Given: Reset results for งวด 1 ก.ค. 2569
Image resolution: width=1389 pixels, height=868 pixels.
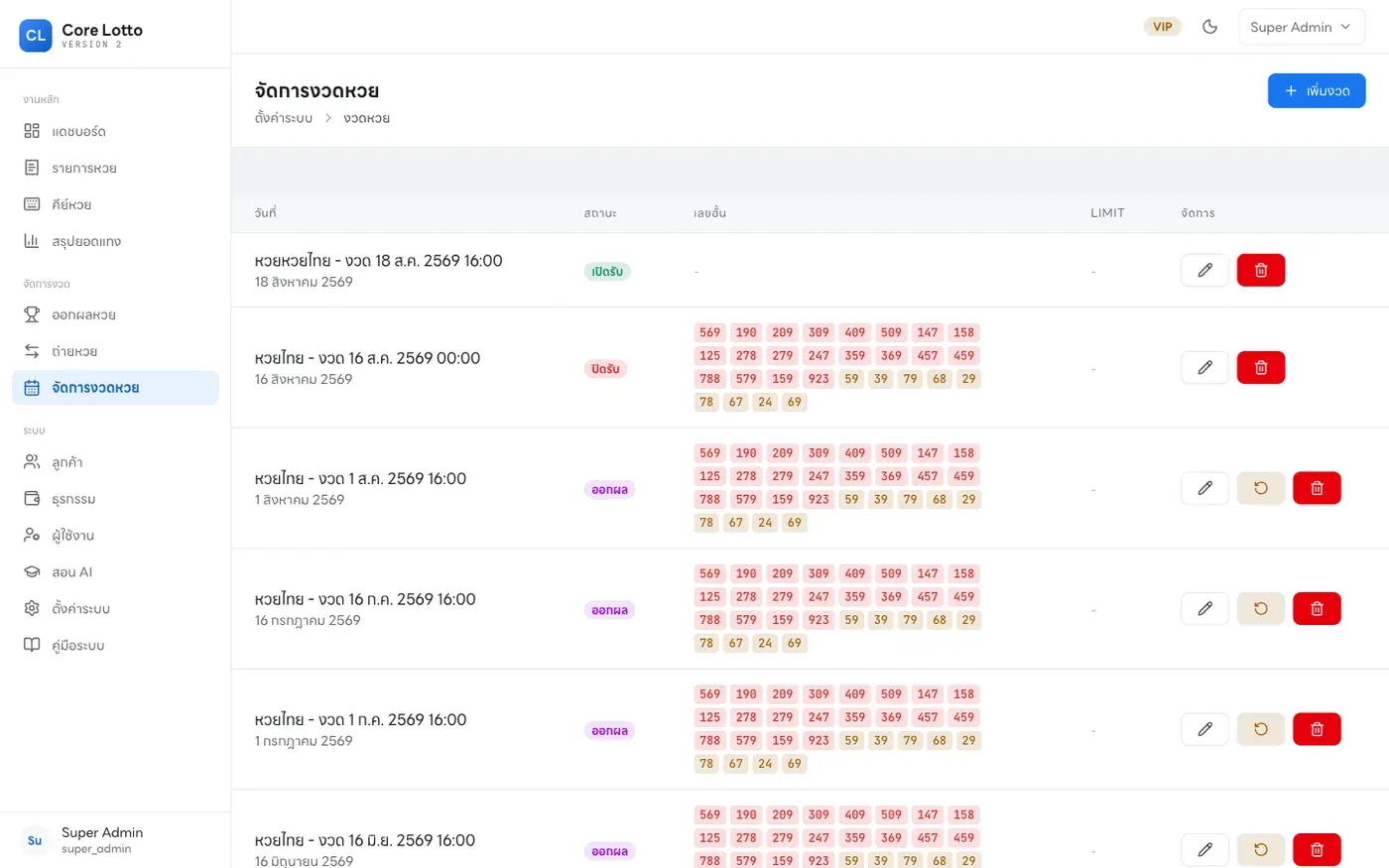Looking at the screenshot, I should coord(1261,729).
